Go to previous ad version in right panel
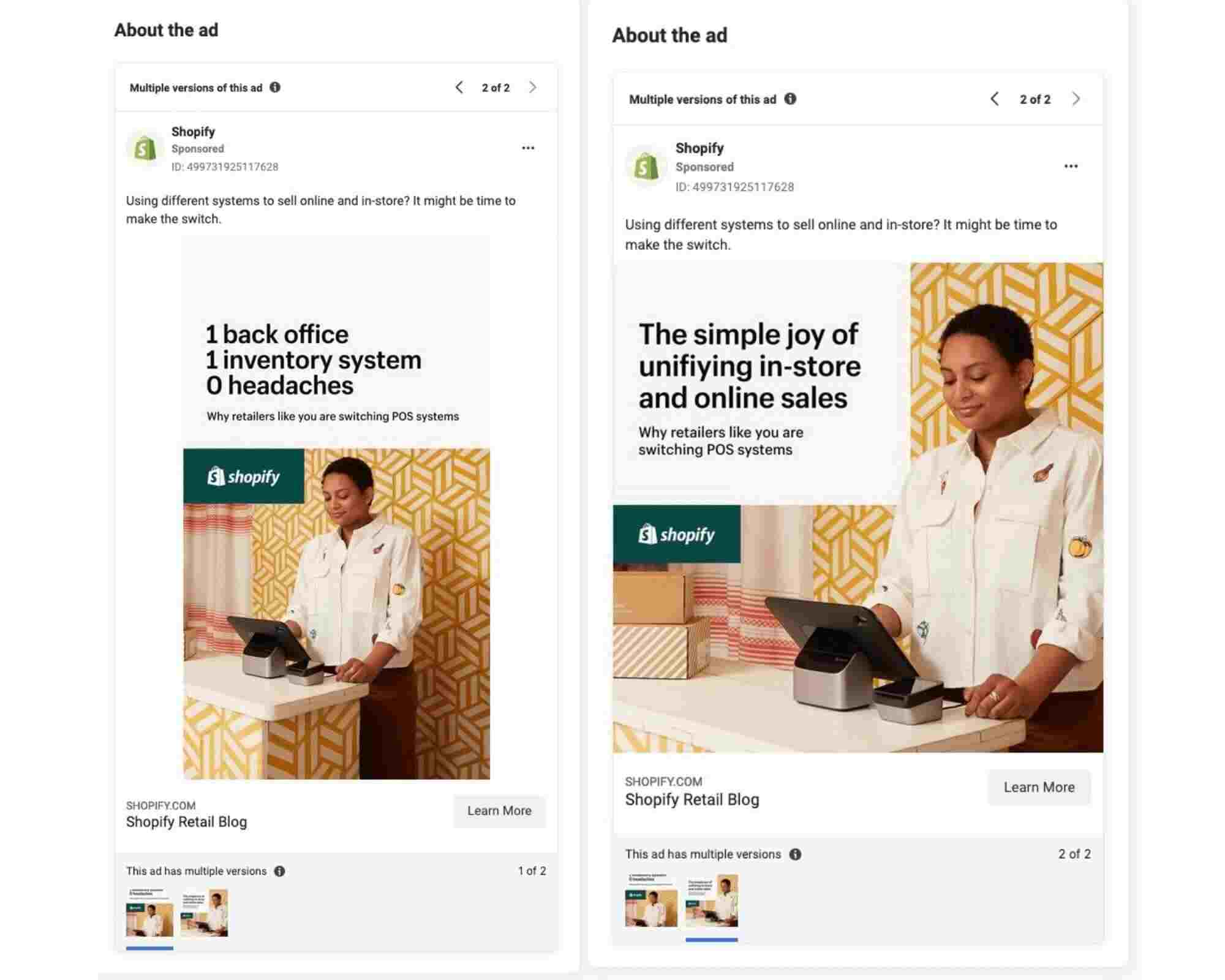Viewport: 1225px width, 980px height. coord(995,99)
